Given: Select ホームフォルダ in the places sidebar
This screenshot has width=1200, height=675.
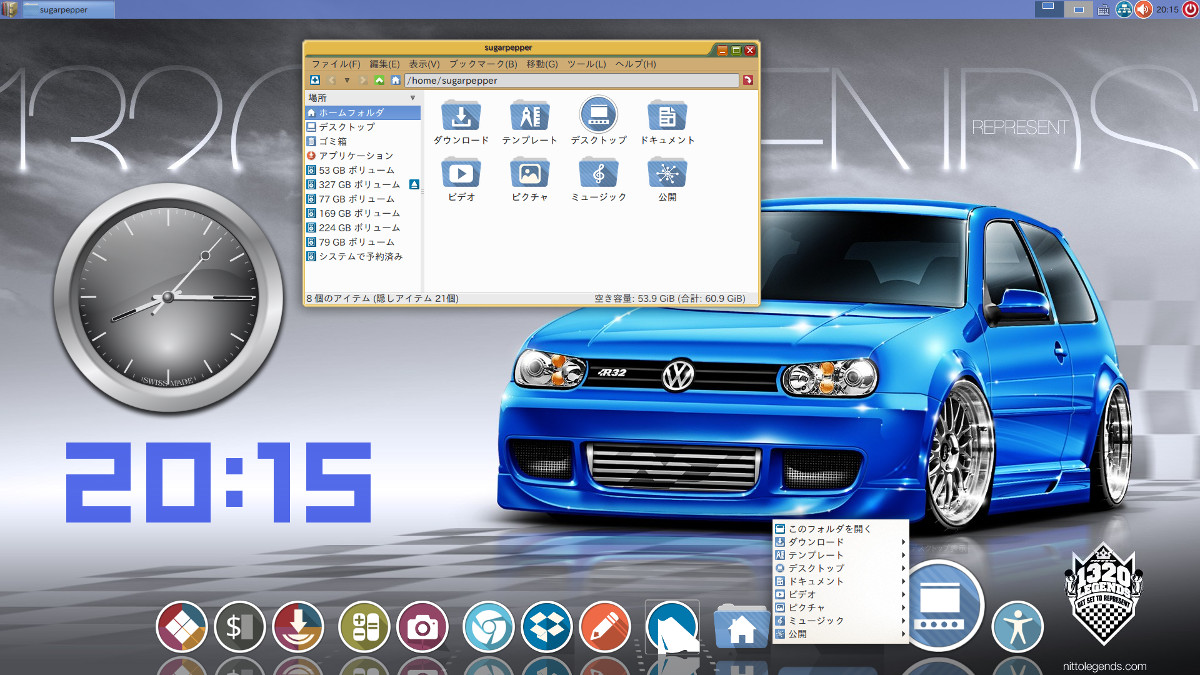Looking at the screenshot, I should pyautogui.click(x=363, y=113).
